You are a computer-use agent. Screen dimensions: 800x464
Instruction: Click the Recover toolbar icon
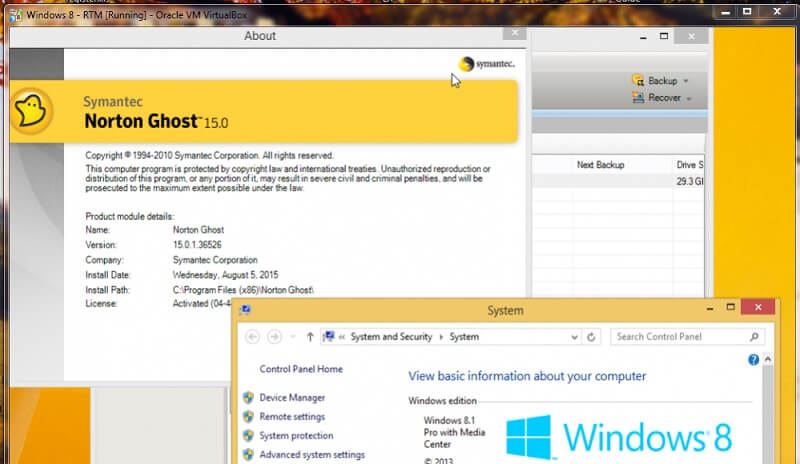click(638, 97)
